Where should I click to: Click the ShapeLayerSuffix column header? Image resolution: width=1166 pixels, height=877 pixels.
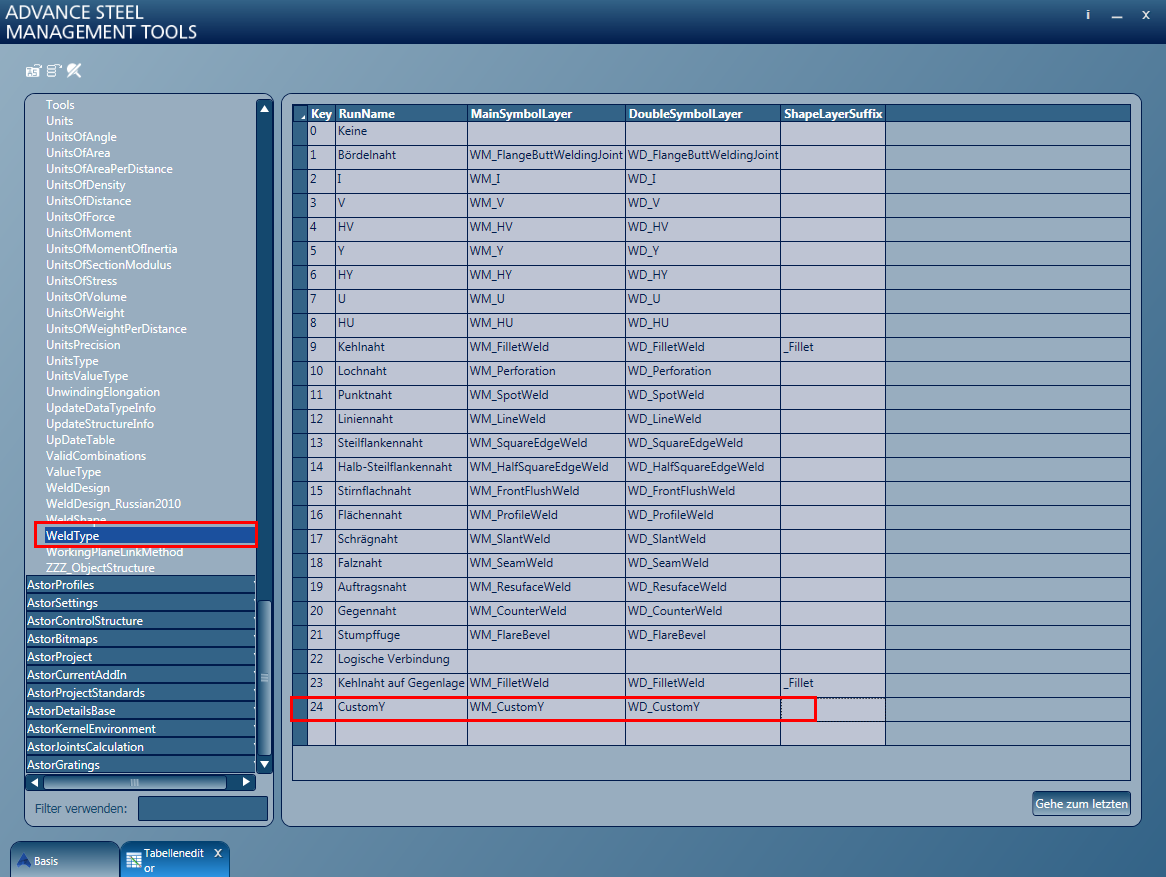[833, 114]
